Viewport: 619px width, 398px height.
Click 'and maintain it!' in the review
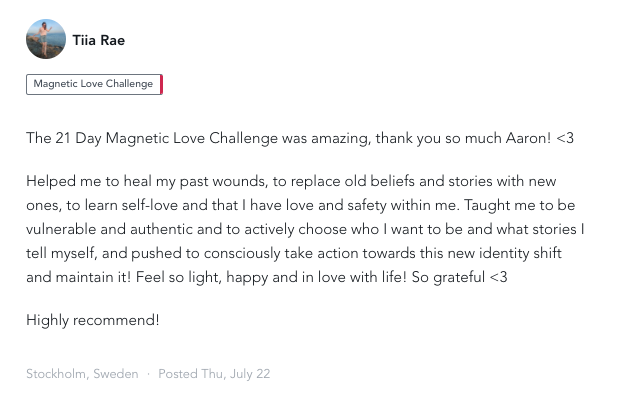click(78, 277)
